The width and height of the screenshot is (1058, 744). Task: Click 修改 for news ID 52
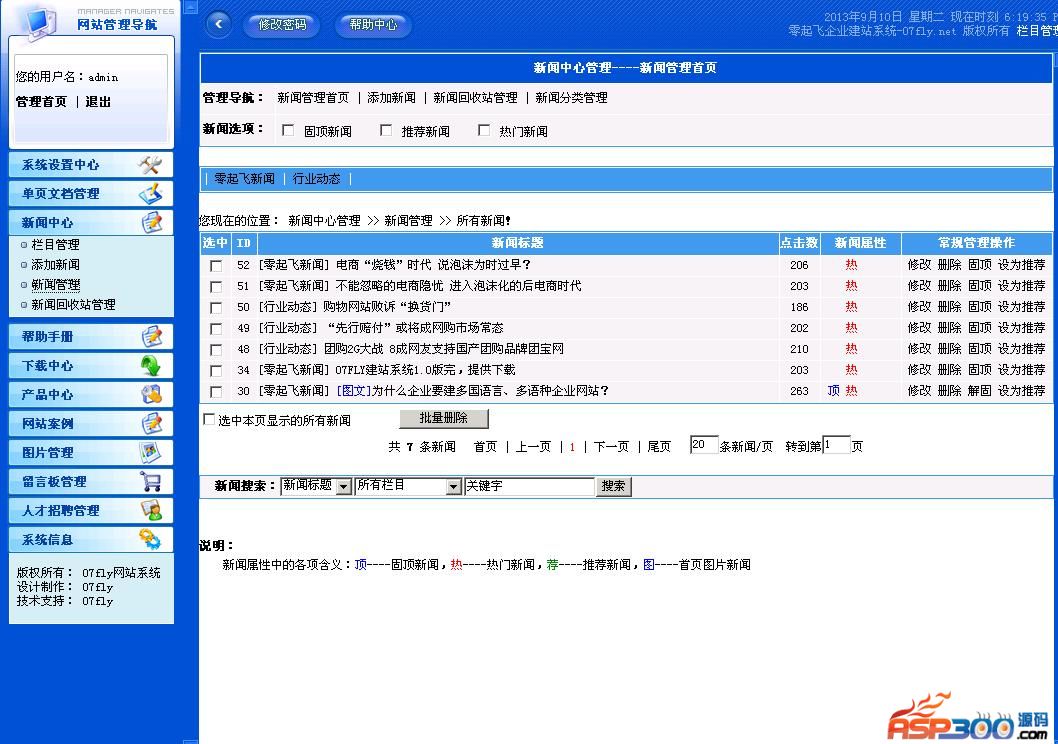coord(919,265)
